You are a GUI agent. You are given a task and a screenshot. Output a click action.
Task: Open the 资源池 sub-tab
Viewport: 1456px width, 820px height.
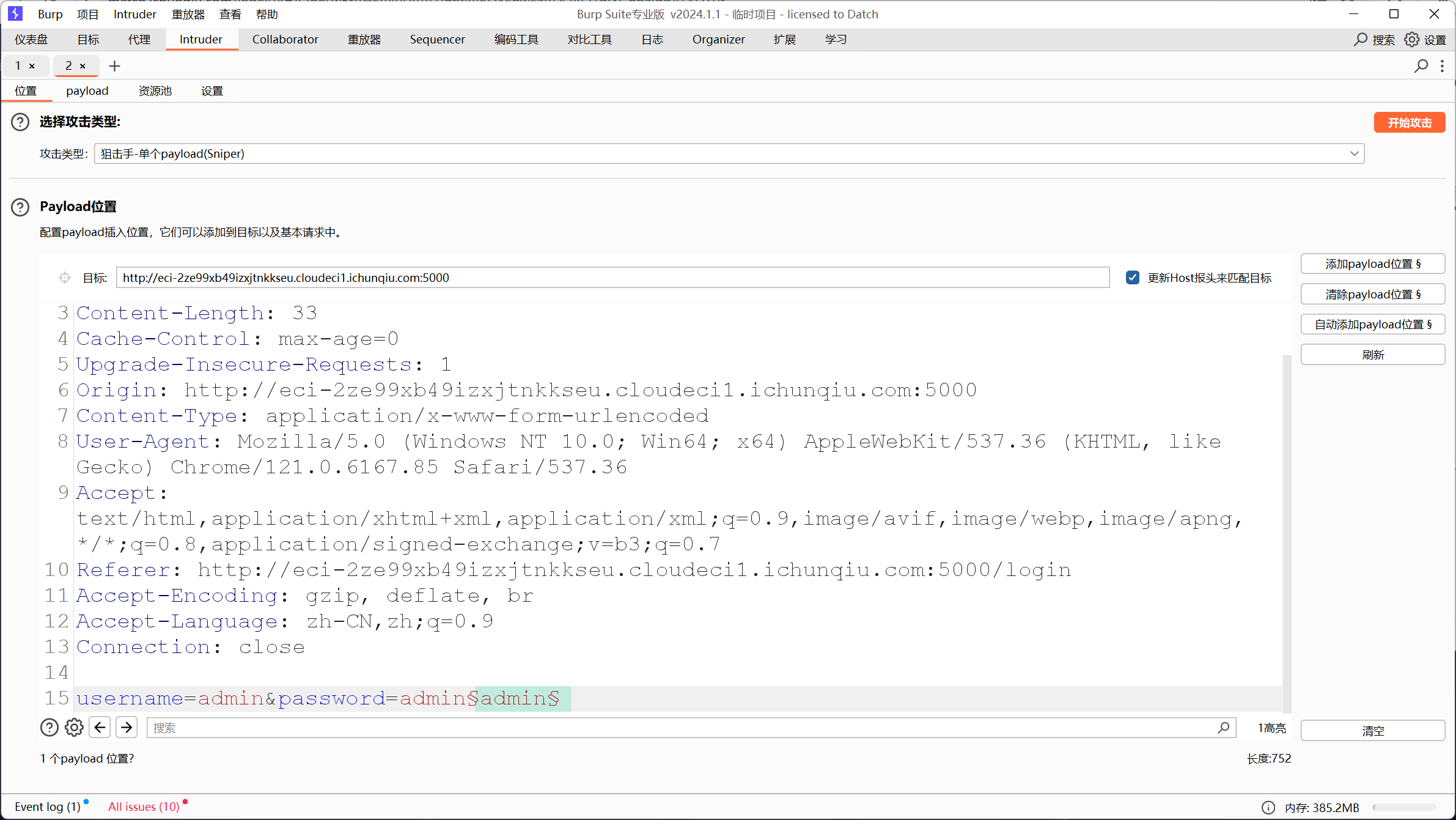155,91
